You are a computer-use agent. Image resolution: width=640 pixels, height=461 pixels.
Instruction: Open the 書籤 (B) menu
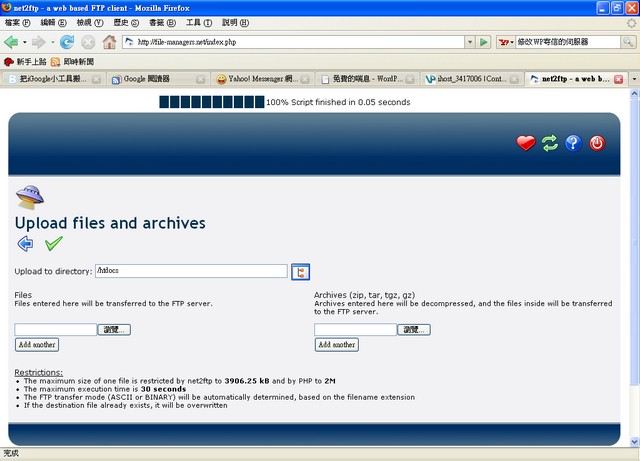162,23
